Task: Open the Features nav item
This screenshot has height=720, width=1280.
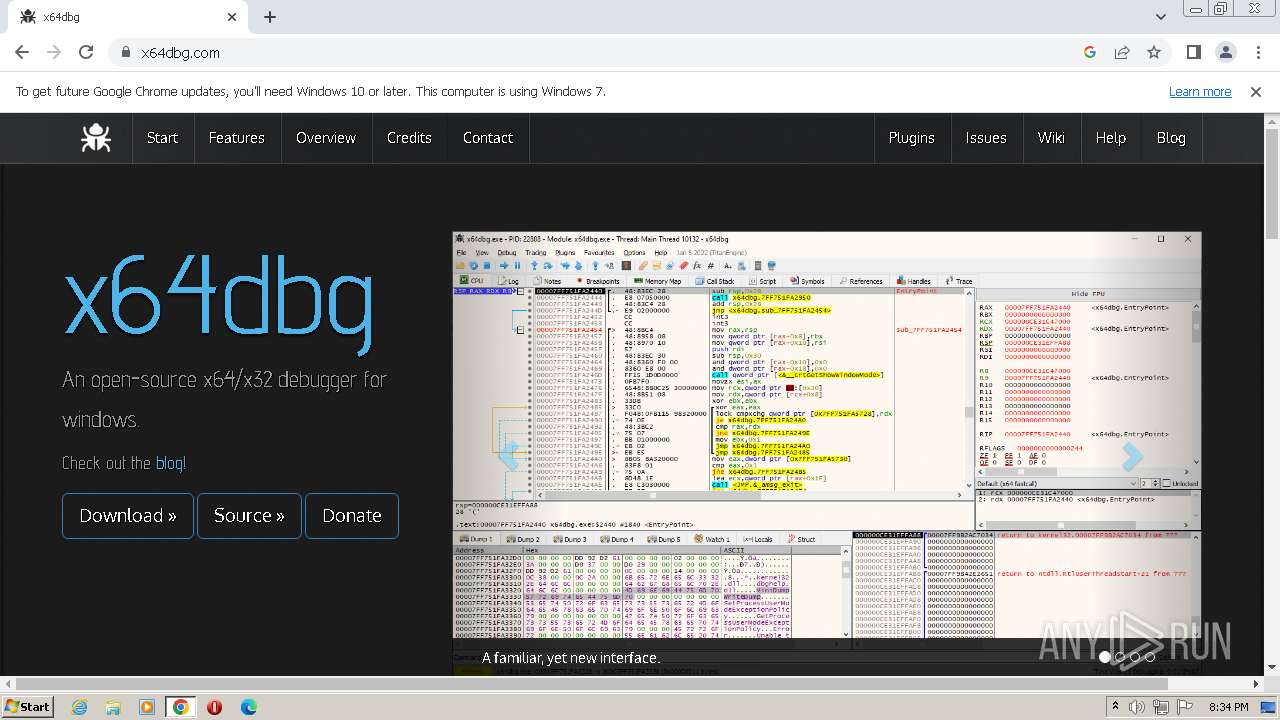Action: point(236,138)
